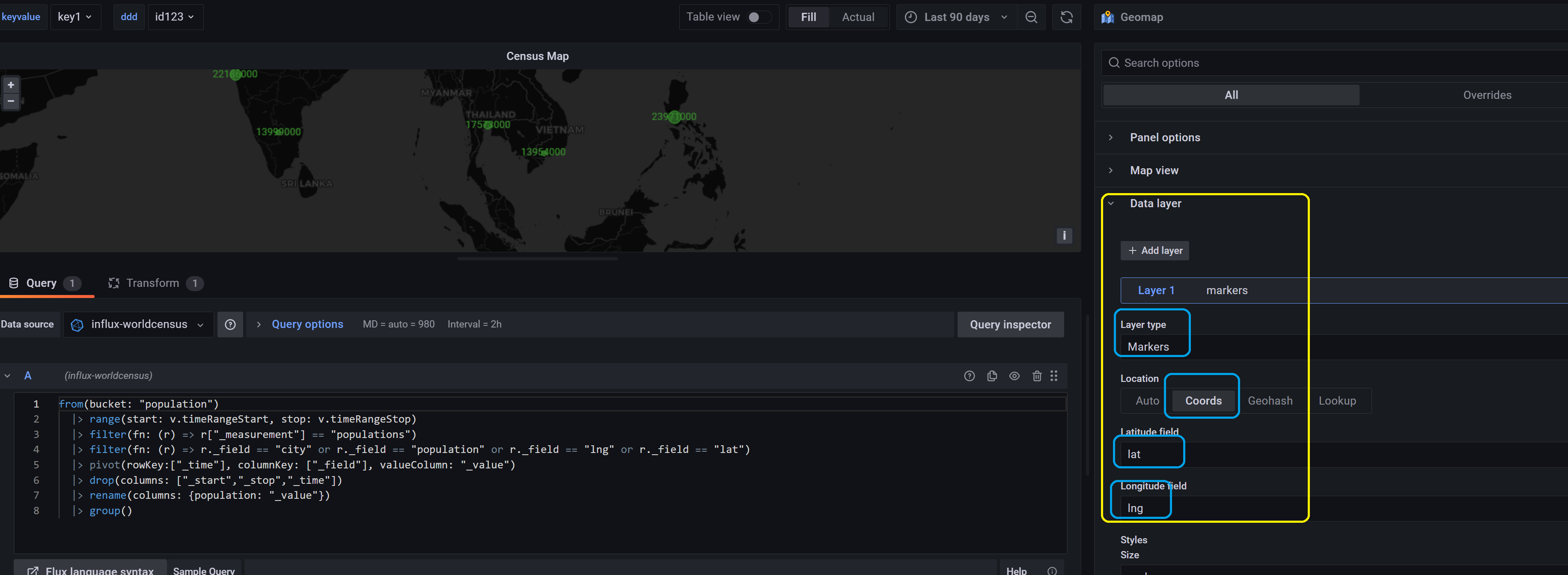Click the Search options field
Viewport: 1568px width, 575px height.
point(1278,63)
